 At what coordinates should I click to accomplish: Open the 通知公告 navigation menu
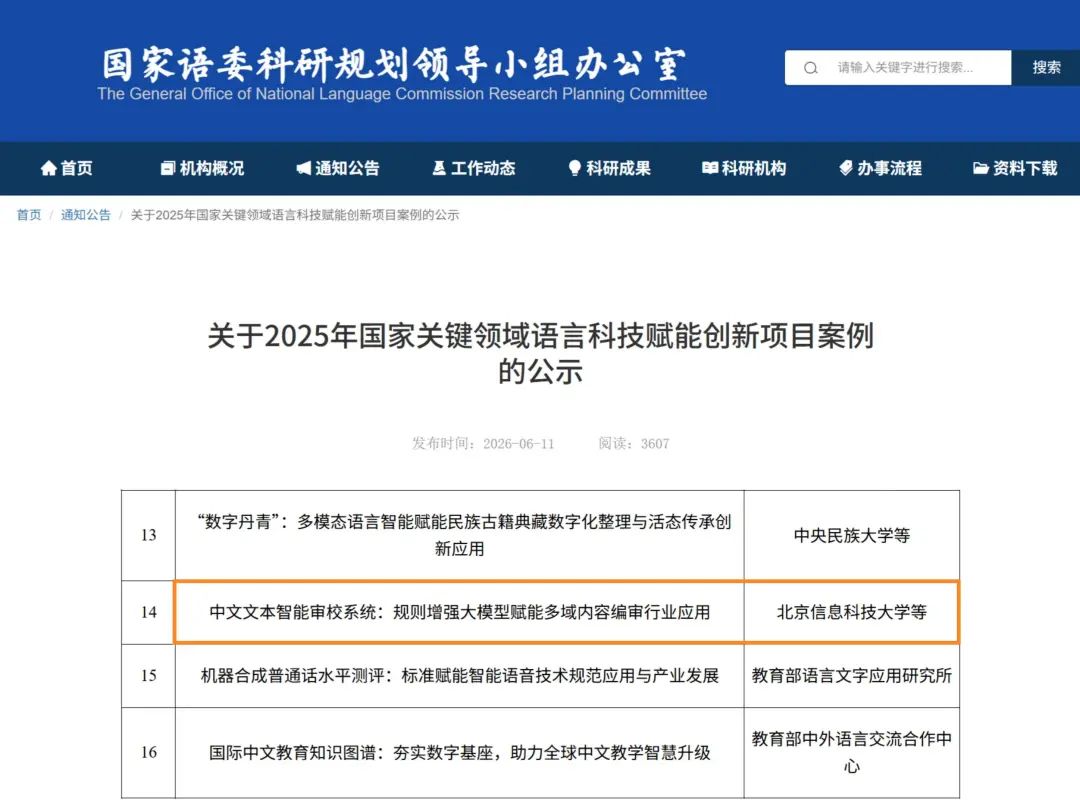338,168
